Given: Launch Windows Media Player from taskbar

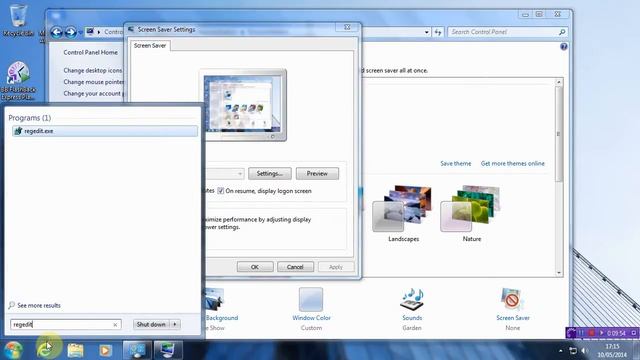Looking at the screenshot, I should coord(106,350).
